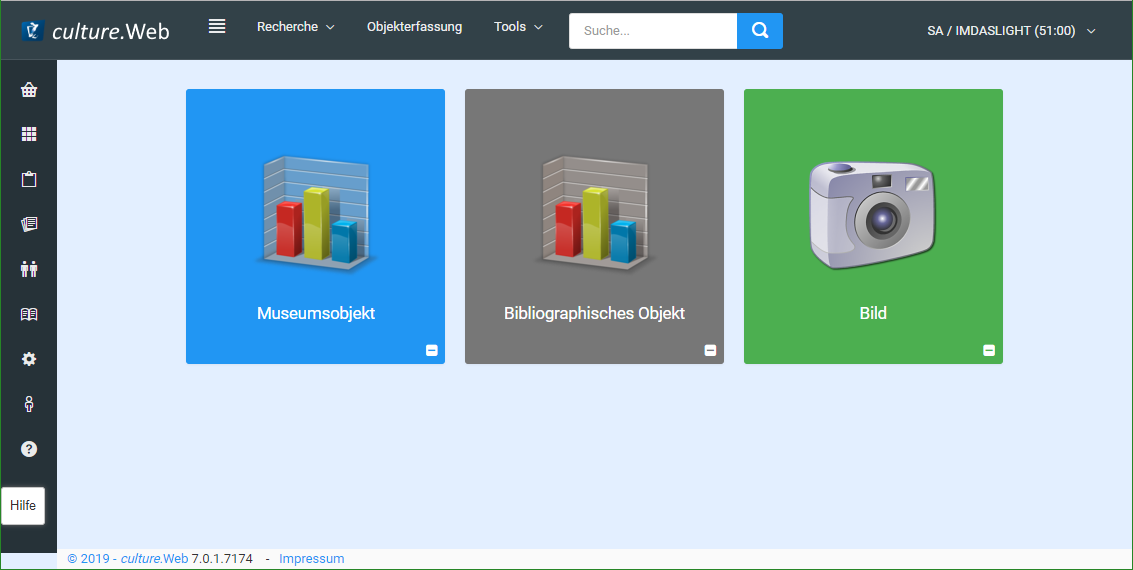Viewport: 1133px width, 570px height.
Task: Expand the Recherche dropdown menu
Action: [x=295, y=27]
